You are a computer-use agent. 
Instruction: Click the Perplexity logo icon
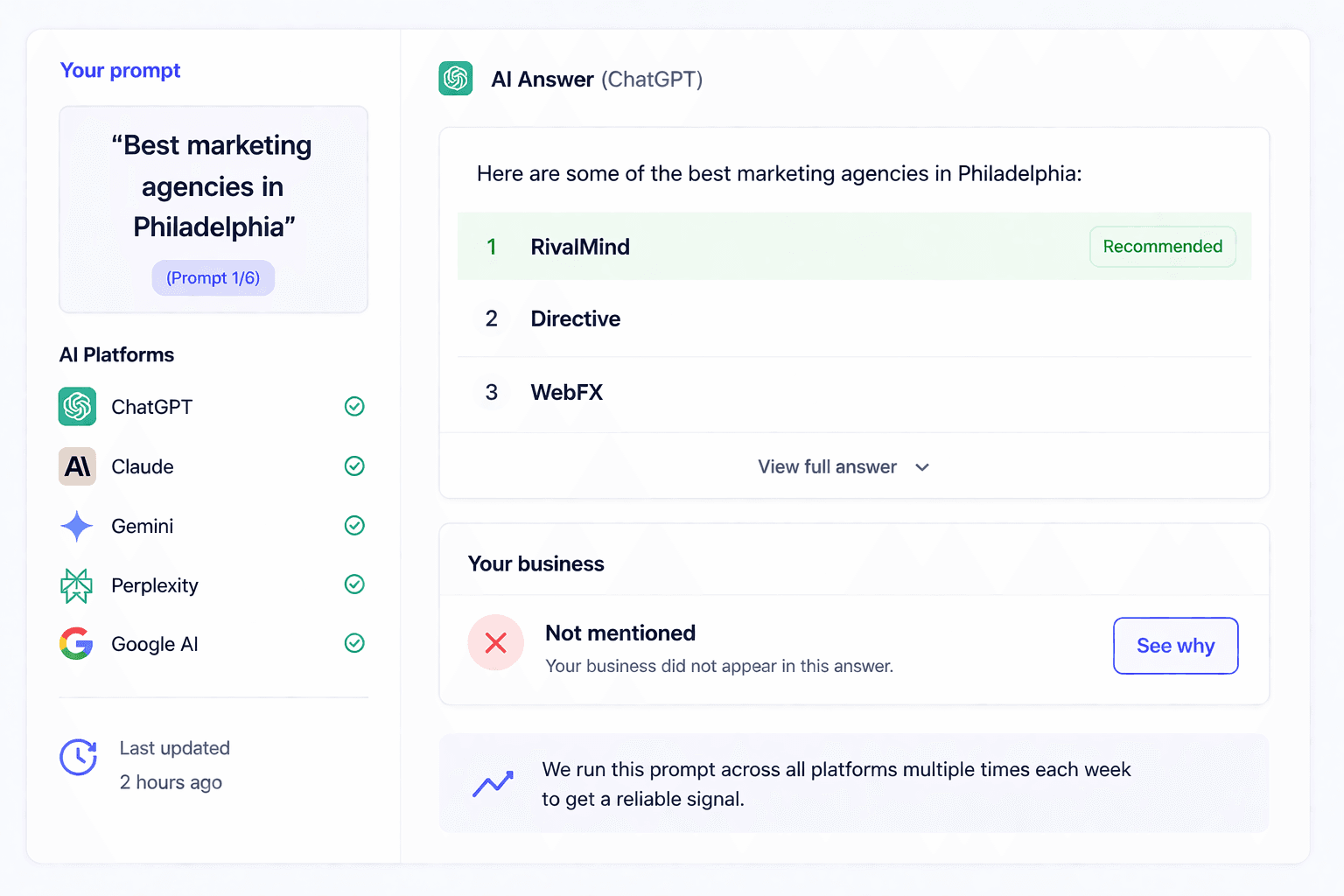pyautogui.click(x=77, y=585)
